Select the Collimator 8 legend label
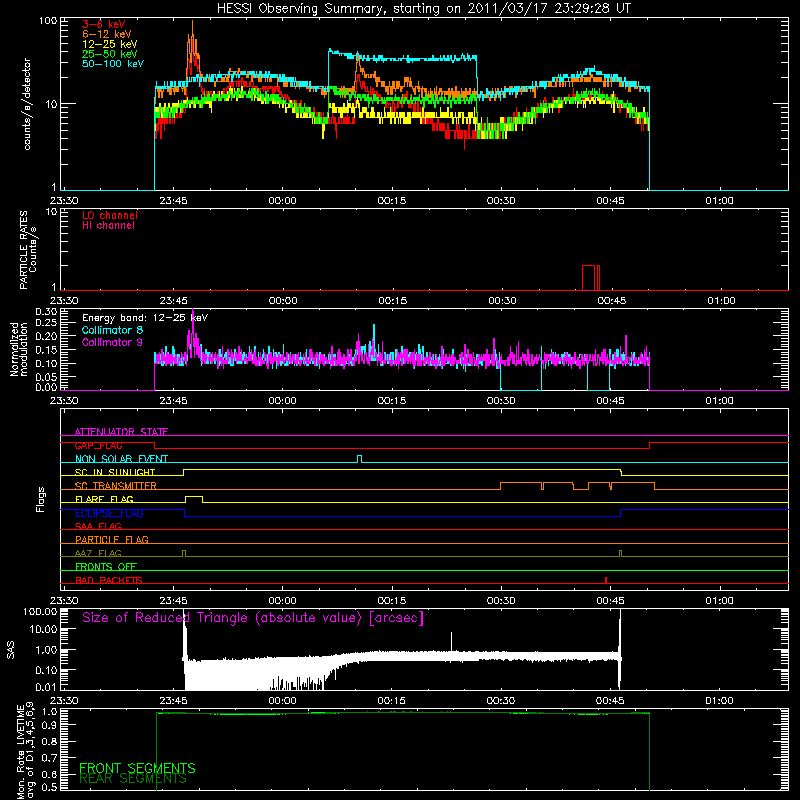 pyautogui.click(x=112, y=330)
